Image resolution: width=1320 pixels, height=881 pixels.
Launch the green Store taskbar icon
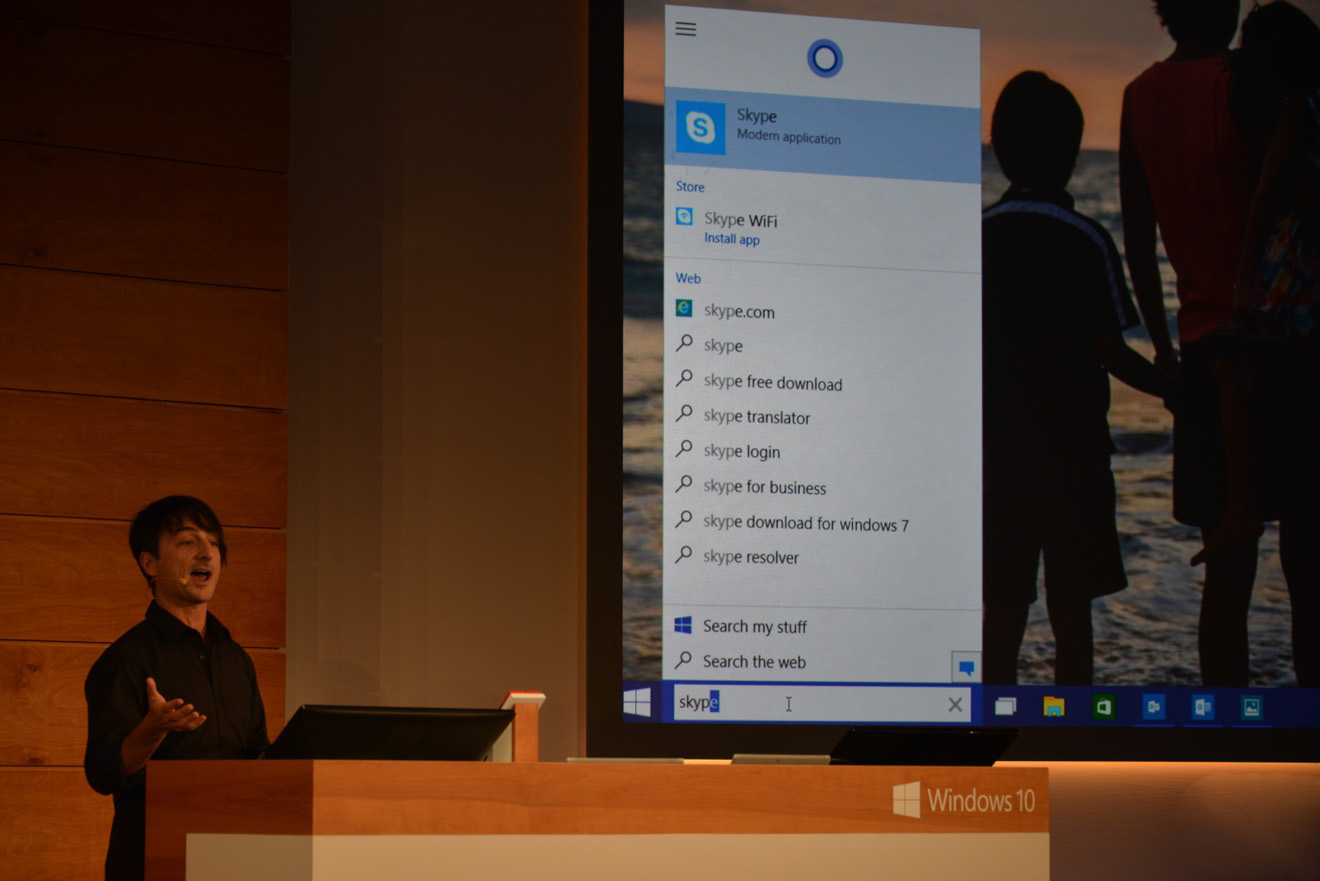click(x=1103, y=707)
